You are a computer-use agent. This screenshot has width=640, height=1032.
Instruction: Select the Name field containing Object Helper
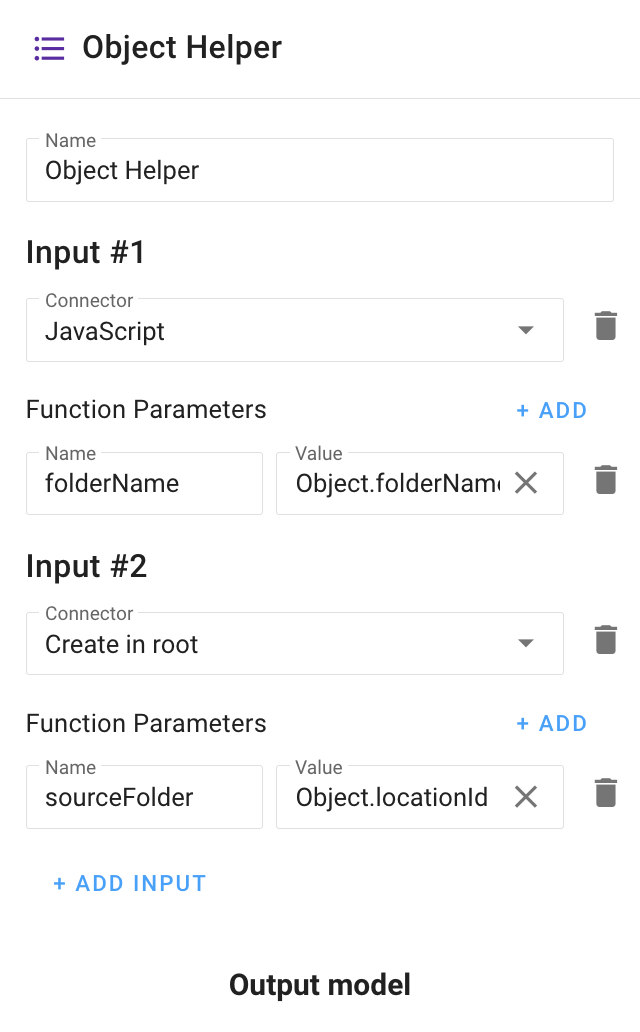(x=320, y=170)
